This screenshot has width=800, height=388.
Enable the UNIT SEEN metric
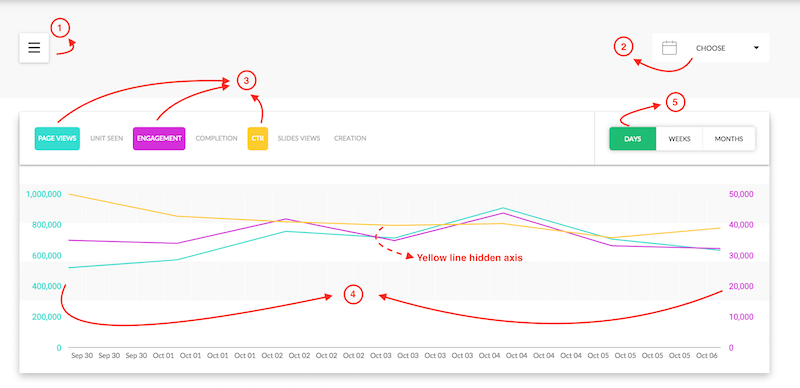[107, 138]
